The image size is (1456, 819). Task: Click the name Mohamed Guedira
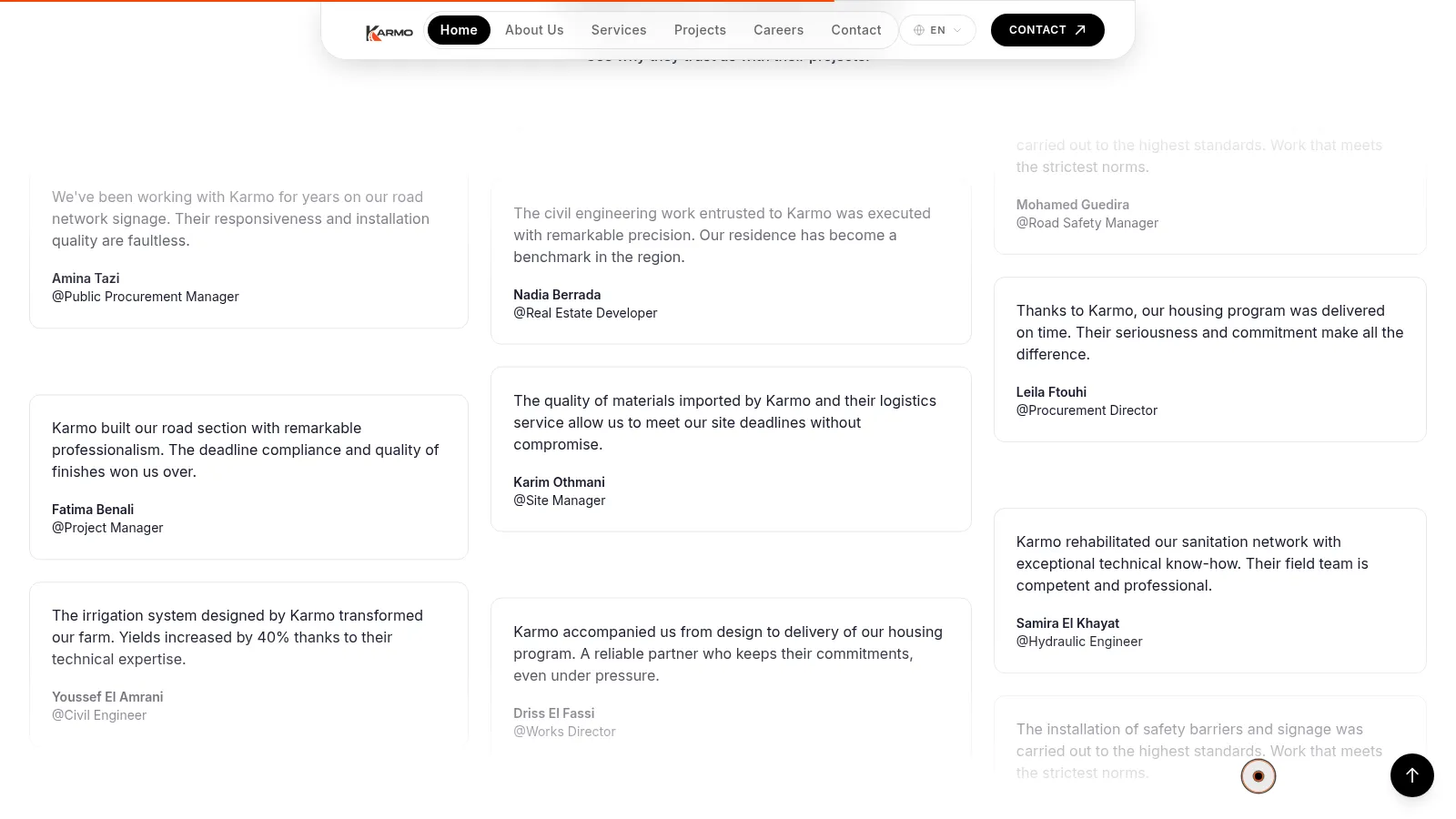coord(1073,205)
